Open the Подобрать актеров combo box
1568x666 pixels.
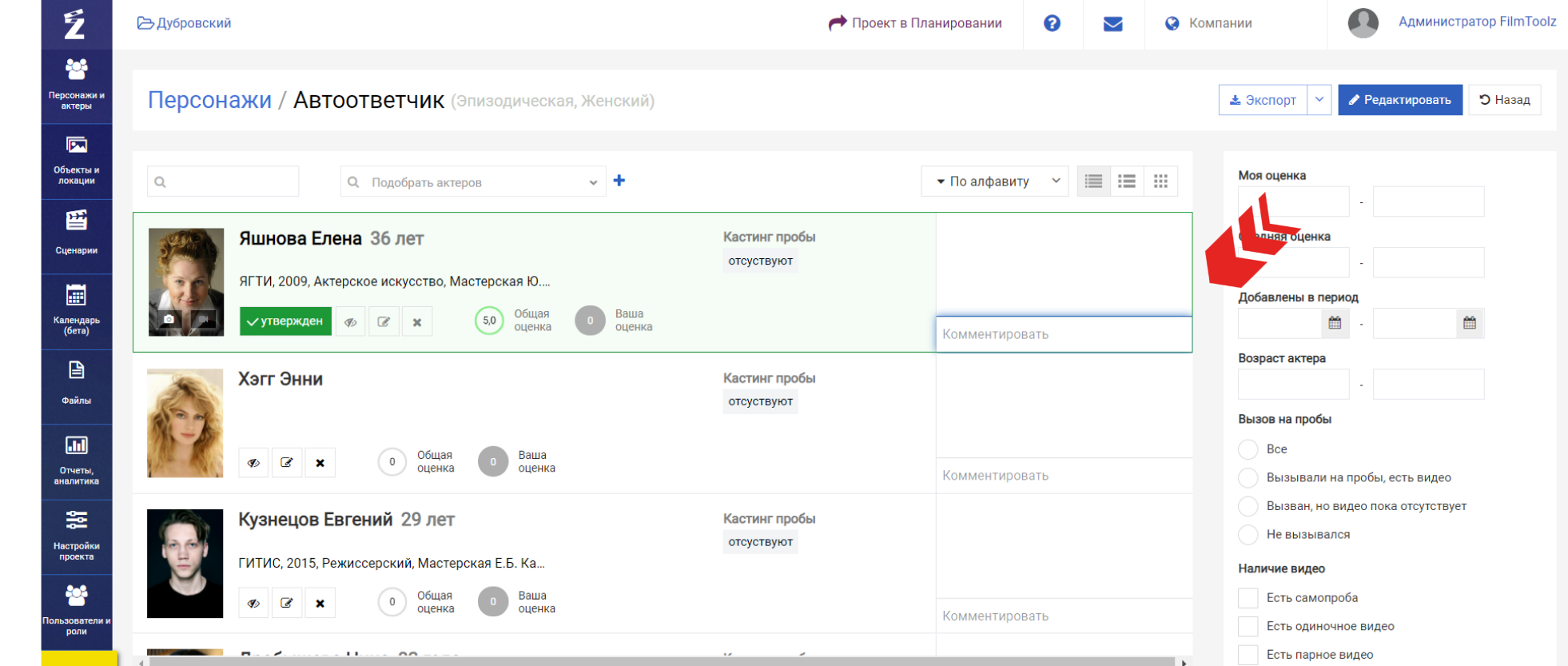473,181
